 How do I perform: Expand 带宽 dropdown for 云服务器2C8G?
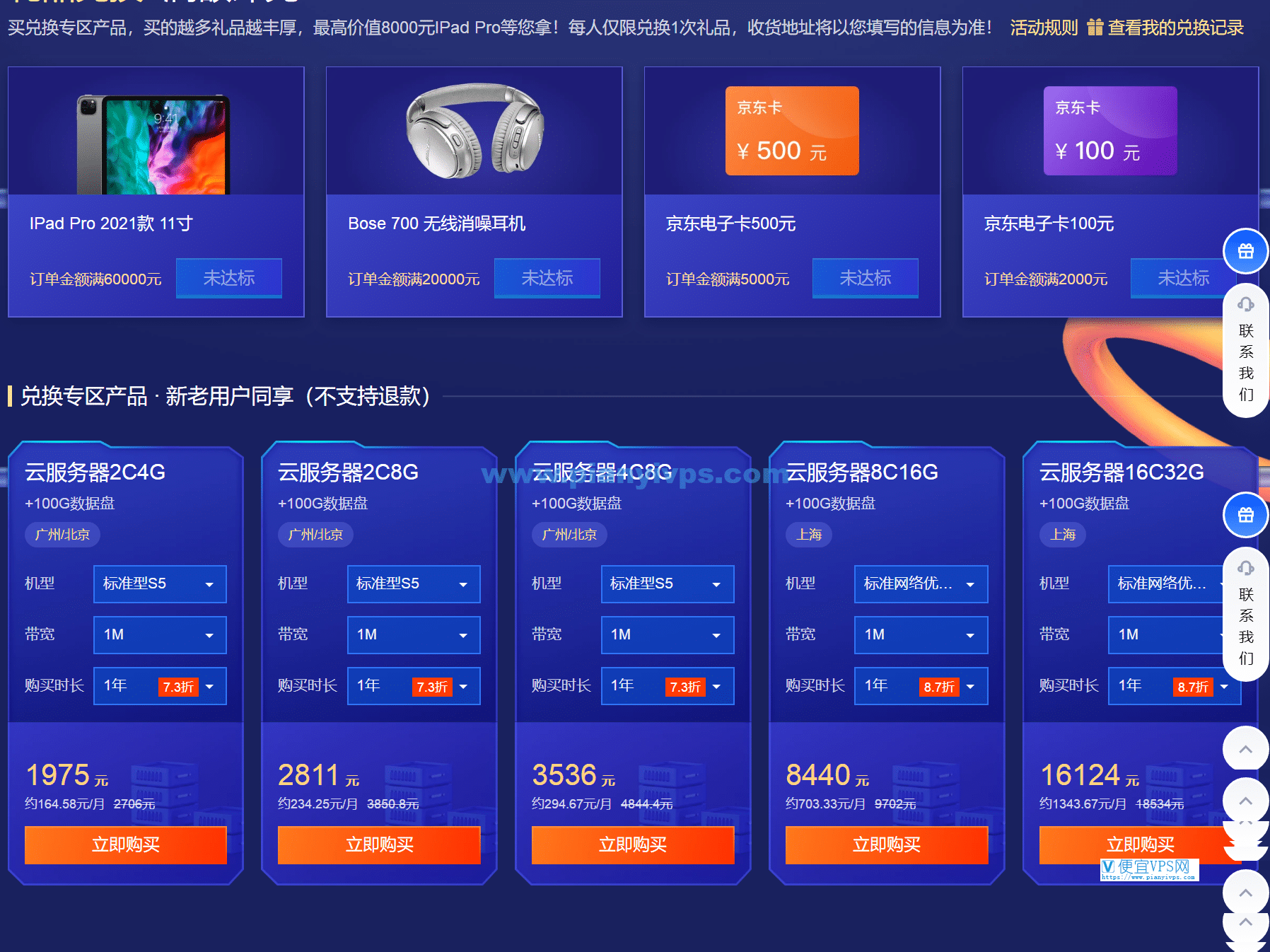pos(414,635)
